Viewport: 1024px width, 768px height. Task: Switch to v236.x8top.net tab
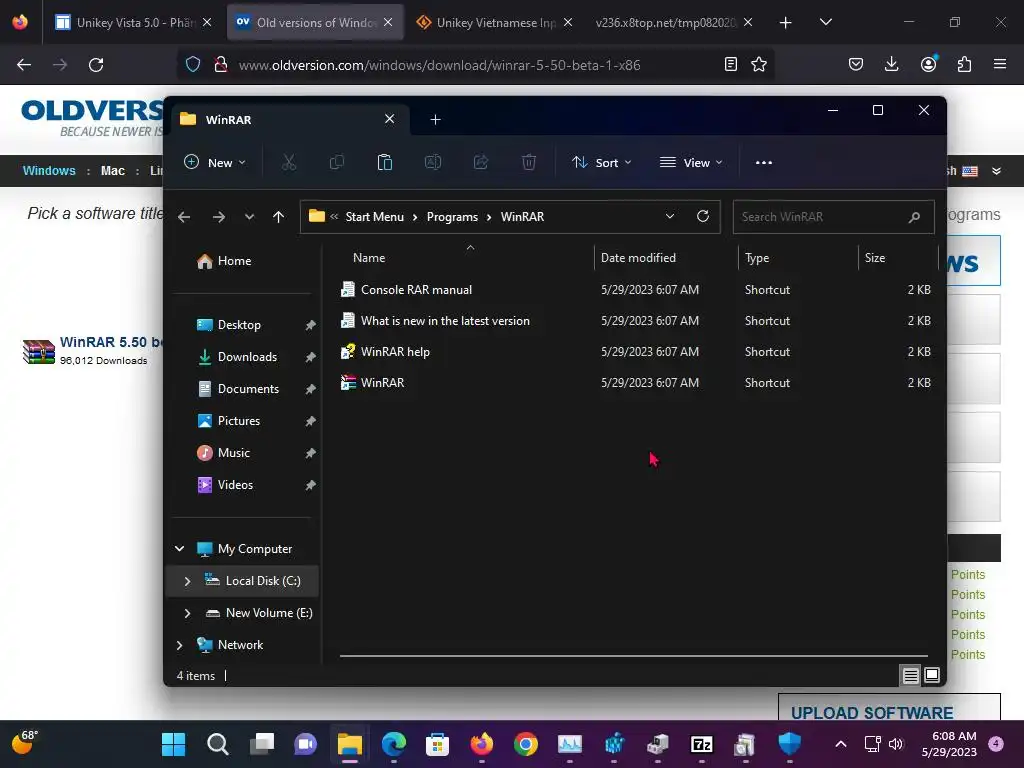[x=673, y=22]
